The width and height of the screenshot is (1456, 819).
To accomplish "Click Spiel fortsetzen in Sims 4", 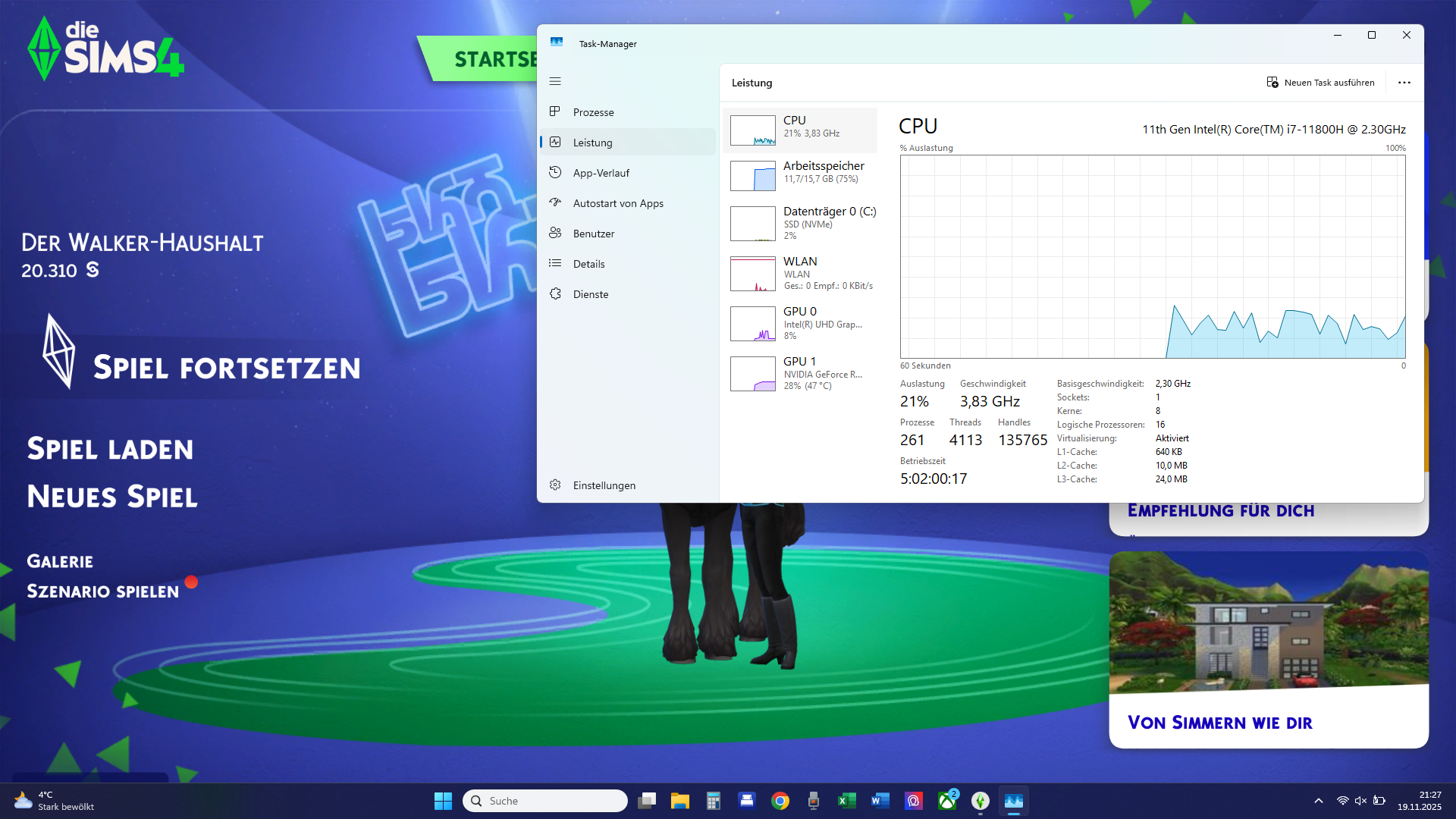I will pos(226,368).
